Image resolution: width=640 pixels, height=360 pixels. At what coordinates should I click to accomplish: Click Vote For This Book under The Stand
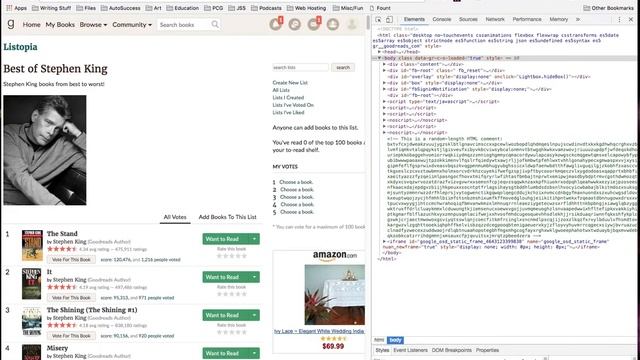click(x=71, y=260)
